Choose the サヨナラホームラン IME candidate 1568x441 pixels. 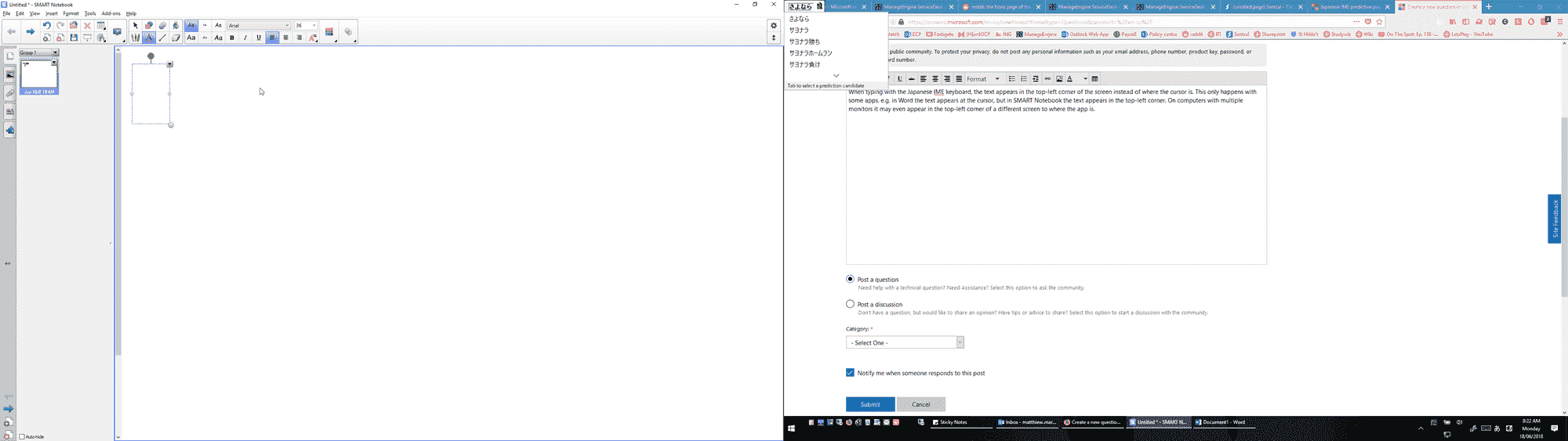pos(811,53)
